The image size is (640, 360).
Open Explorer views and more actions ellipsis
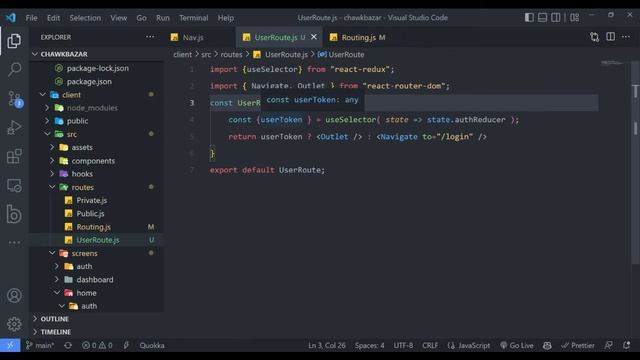point(150,37)
